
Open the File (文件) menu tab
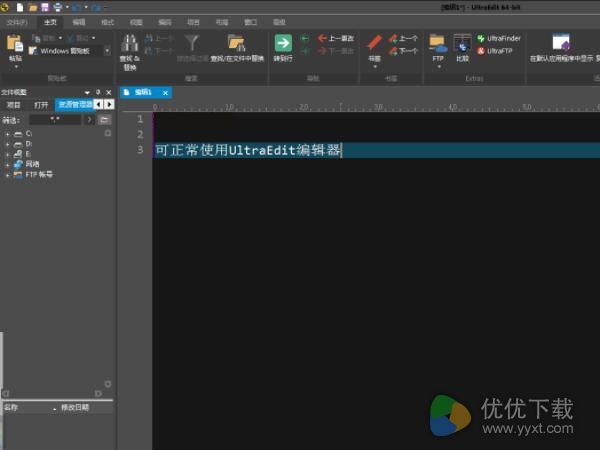[x=17, y=22]
